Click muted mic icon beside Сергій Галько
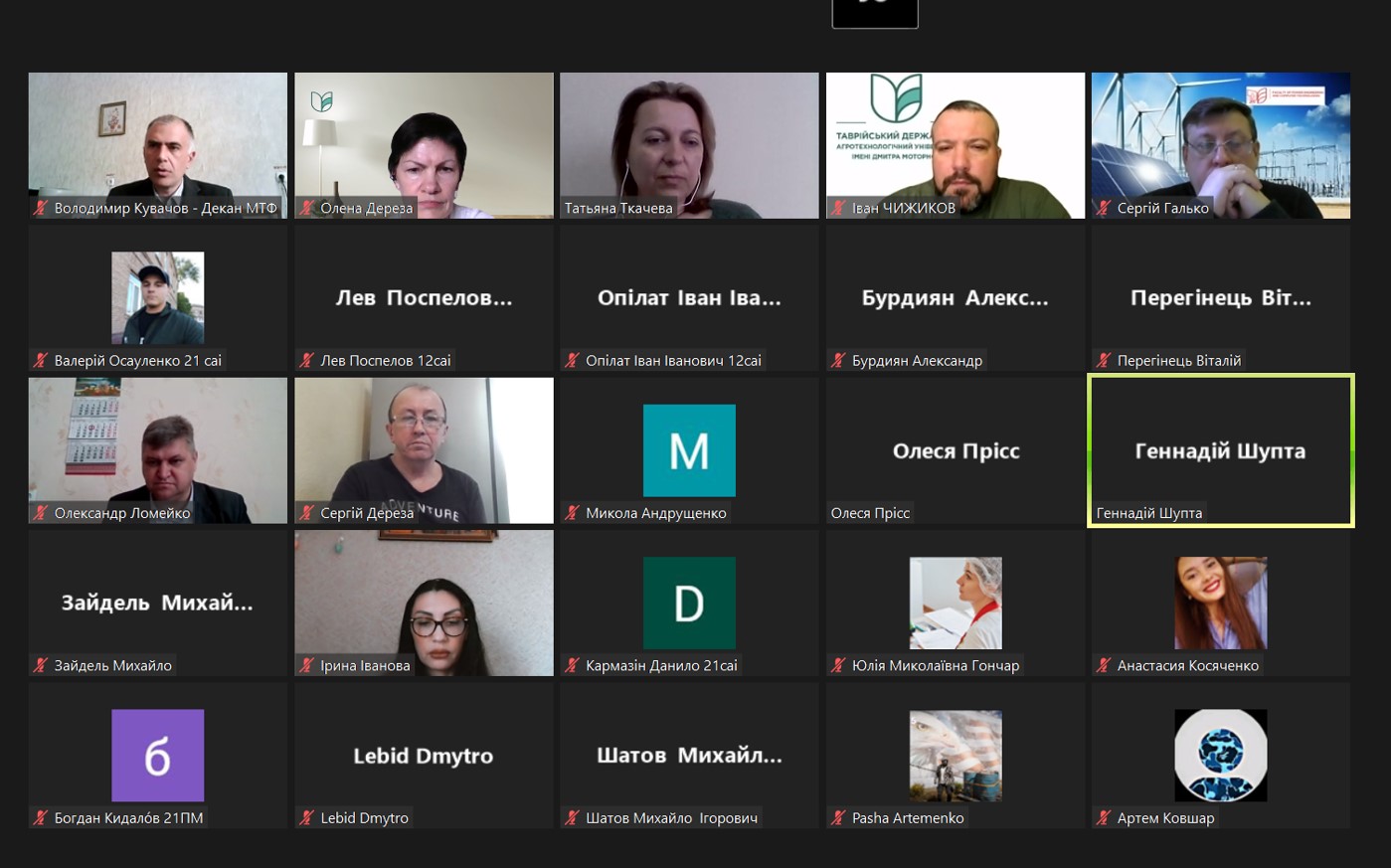 pos(1104,208)
